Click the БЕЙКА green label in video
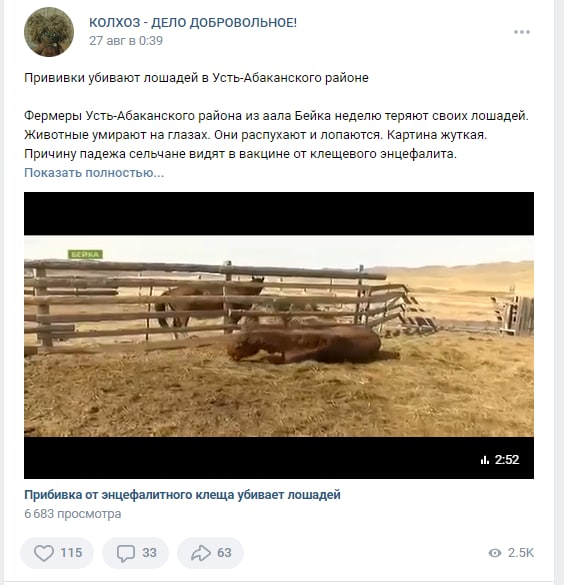Viewport: 564px width, 585px height. [x=85, y=254]
